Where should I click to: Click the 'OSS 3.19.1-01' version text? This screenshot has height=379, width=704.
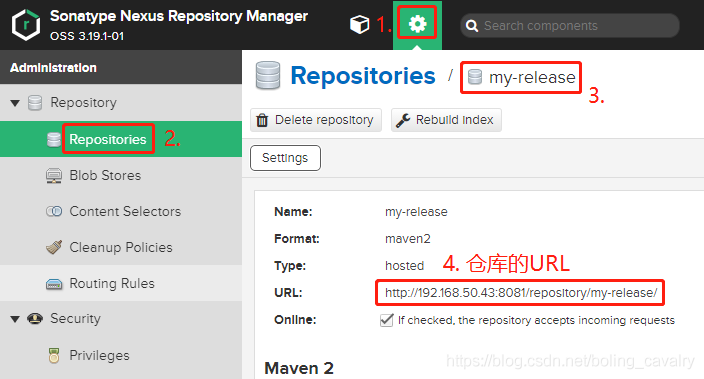click(x=87, y=36)
